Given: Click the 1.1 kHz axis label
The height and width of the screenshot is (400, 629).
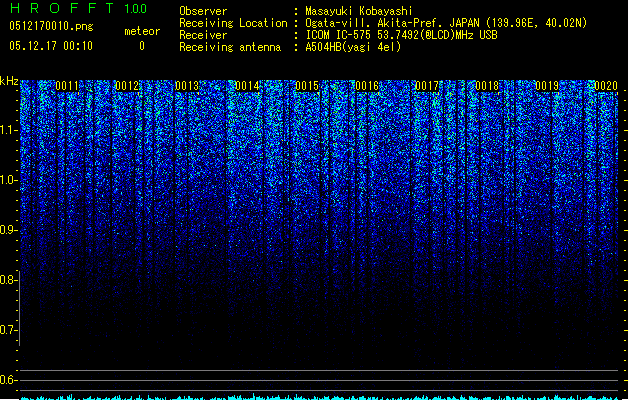Looking at the screenshot, I should tap(9, 130).
